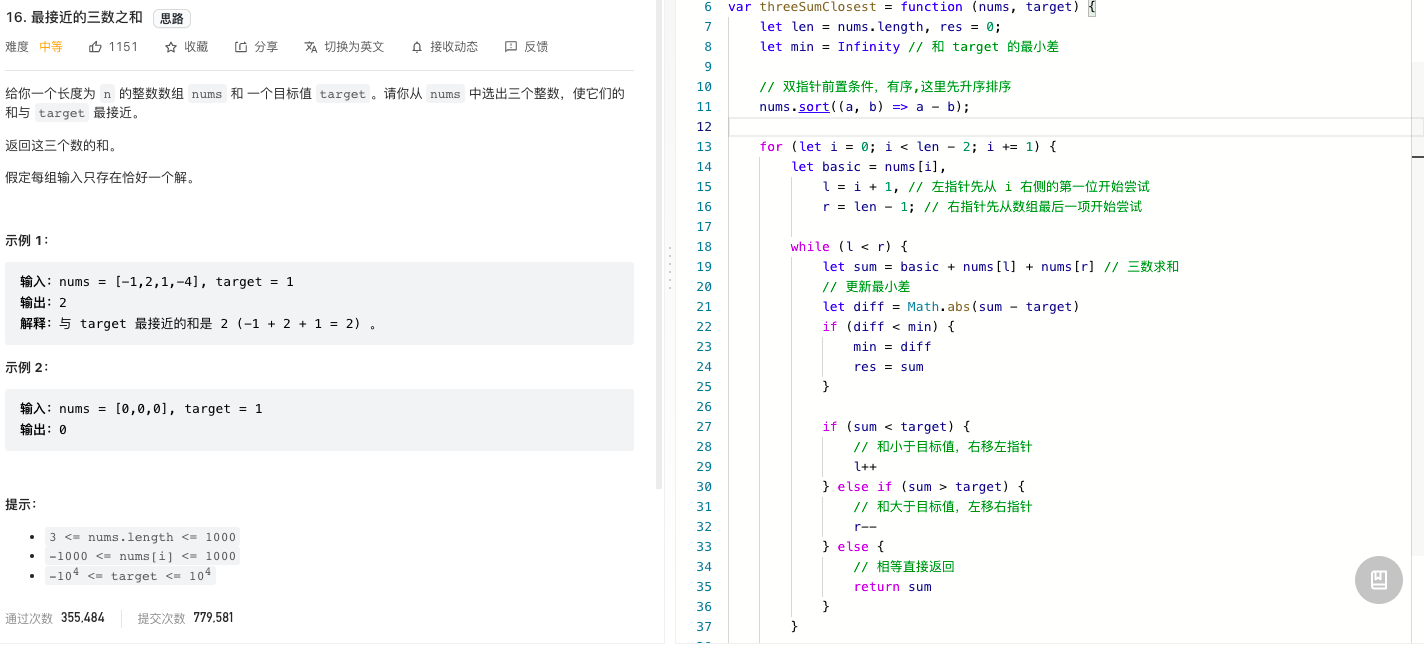Click the panel divider drag handle
The image size is (1424, 645).
pyautogui.click(x=670, y=266)
